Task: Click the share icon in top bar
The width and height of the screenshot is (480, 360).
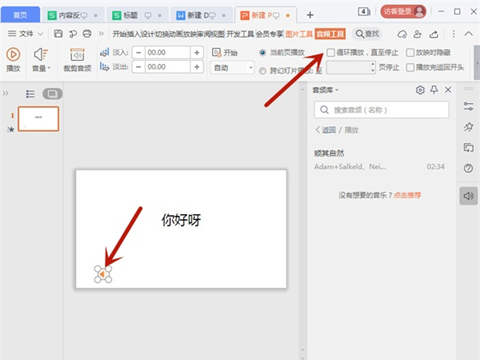Action: click(434, 34)
